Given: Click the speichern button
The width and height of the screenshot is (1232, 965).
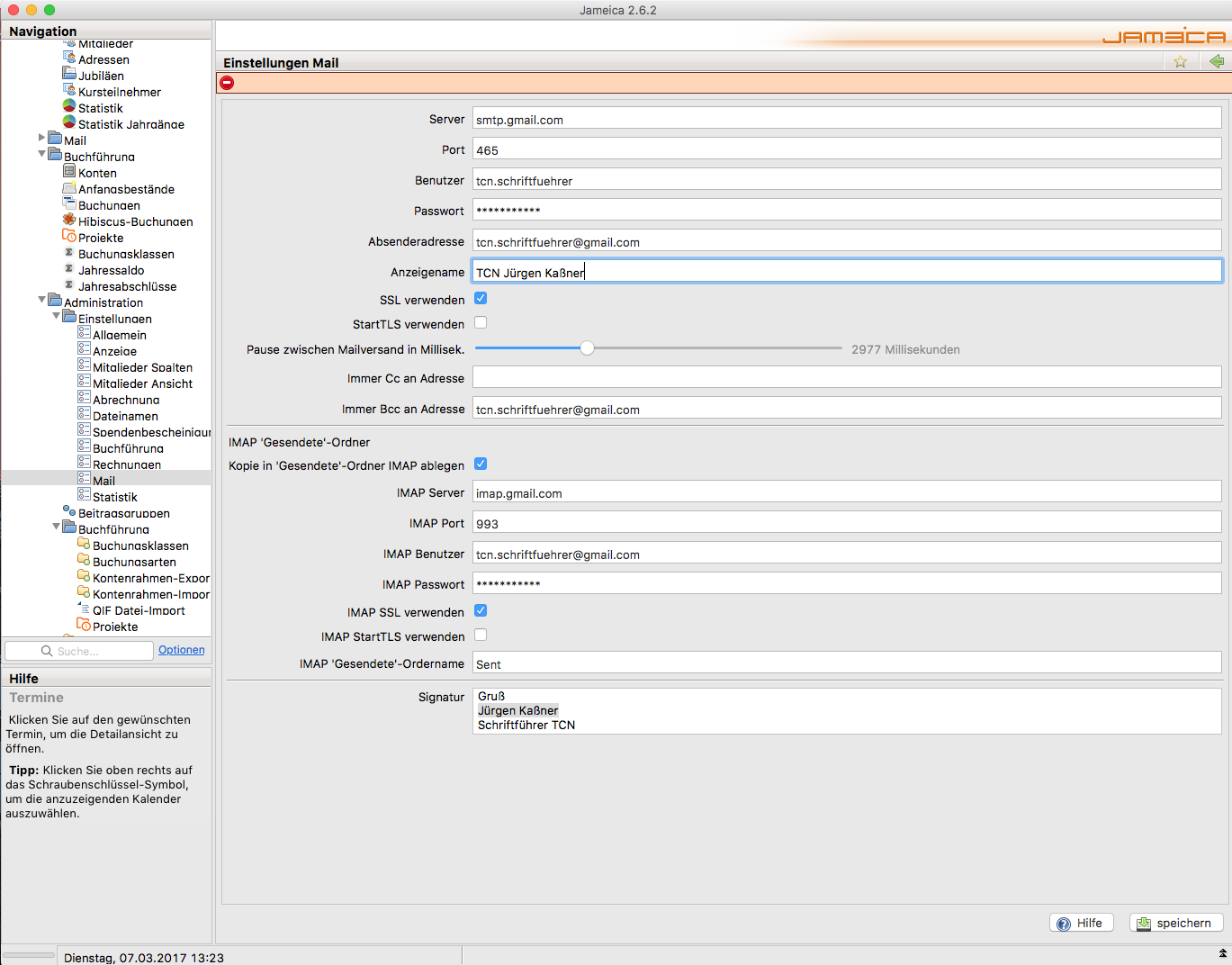Looking at the screenshot, I should coord(1176,923).
